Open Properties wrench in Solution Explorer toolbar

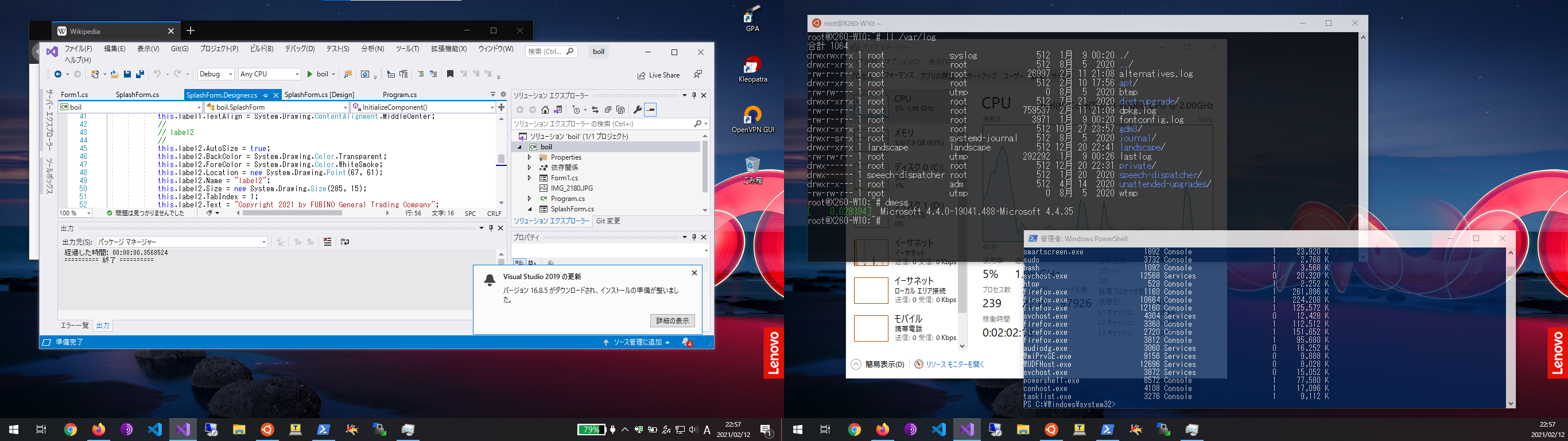[x=637, y=110]
